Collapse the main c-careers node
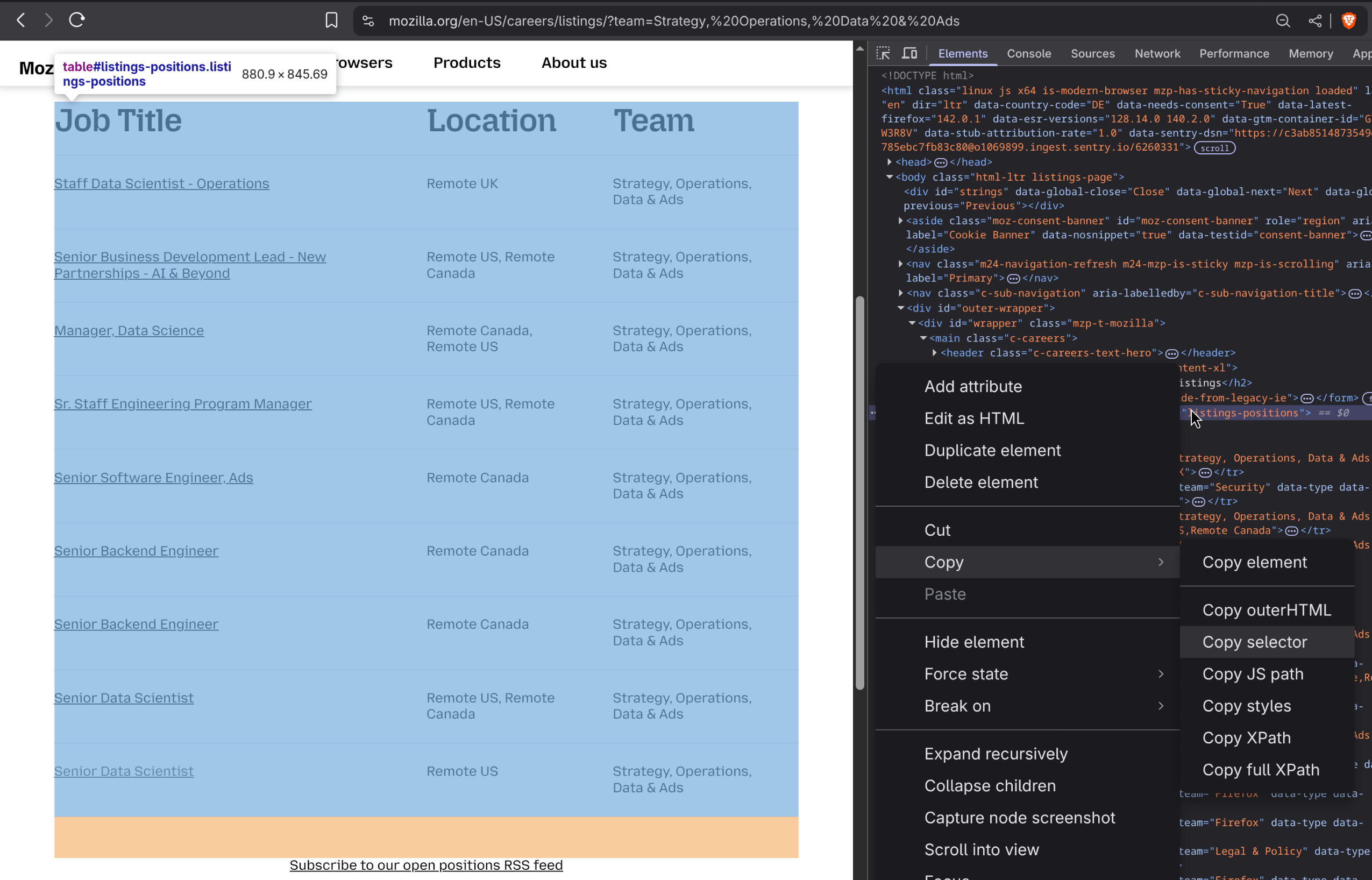The width and height of the screenshot is (1372, 880). pyautogui.click(x=923, y=338)
